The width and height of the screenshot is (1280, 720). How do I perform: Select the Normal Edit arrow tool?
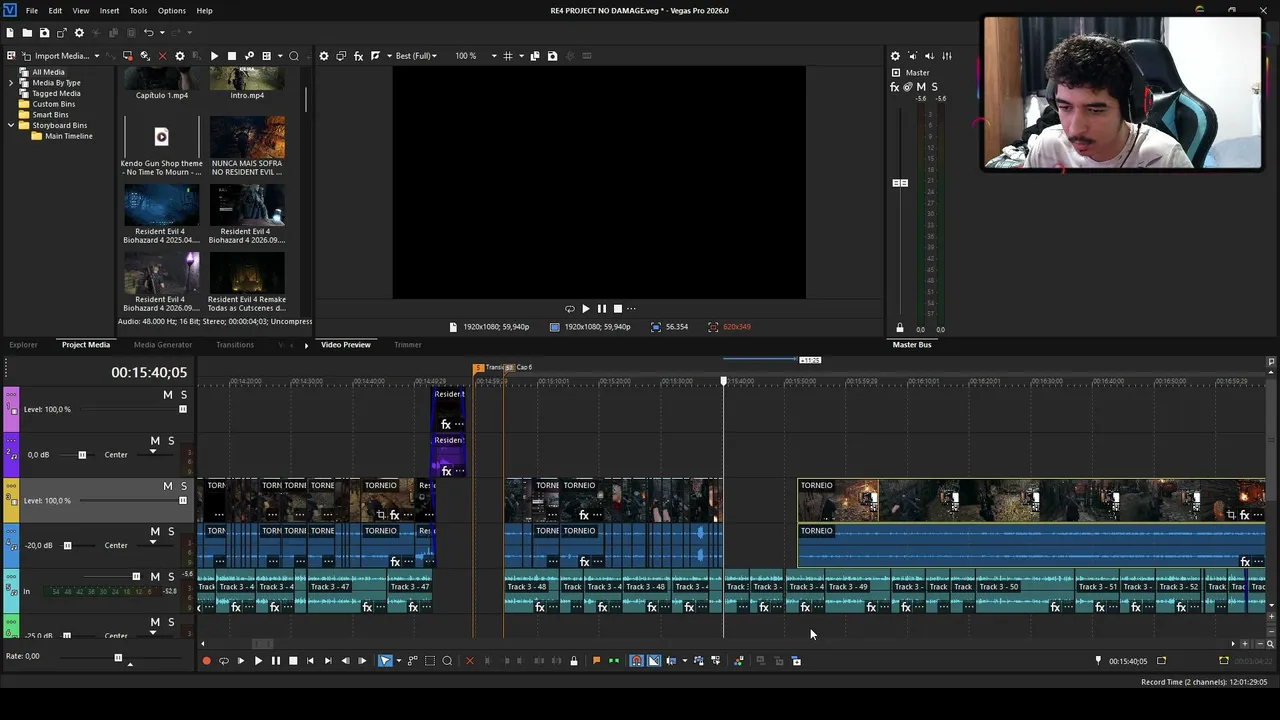(385, 661)
